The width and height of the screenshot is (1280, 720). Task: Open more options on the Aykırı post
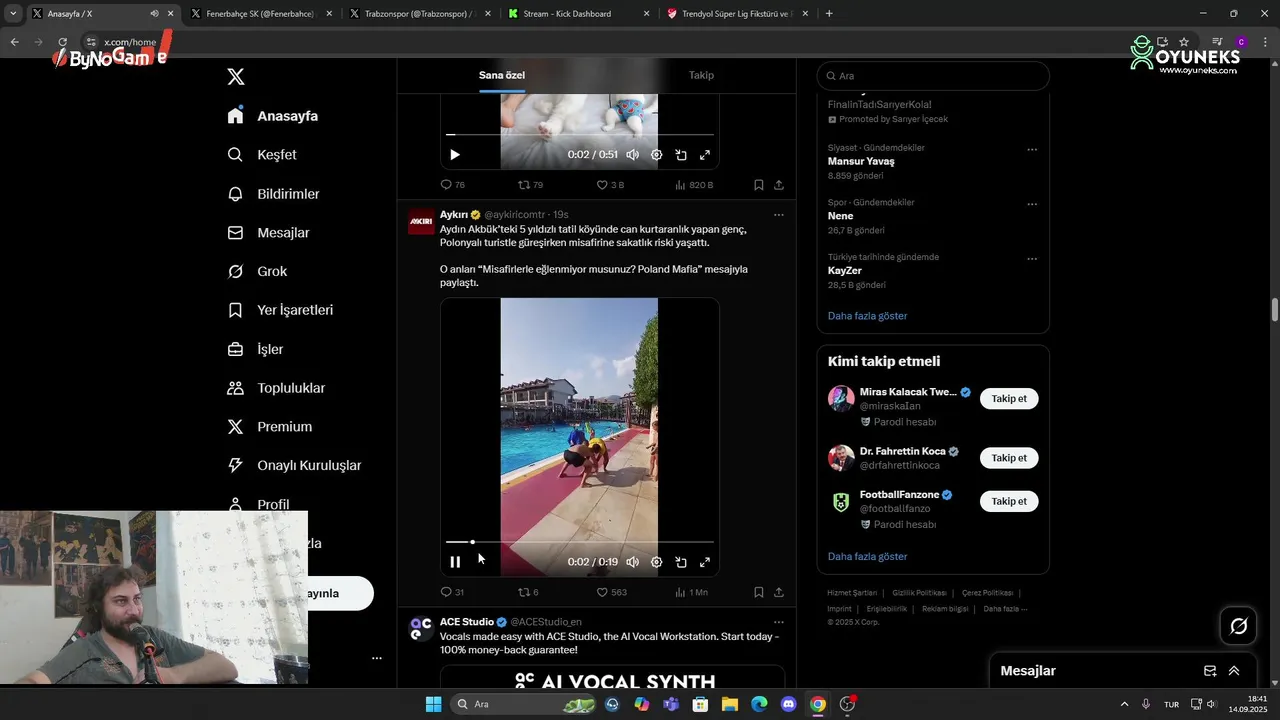[x=779, y=215]
